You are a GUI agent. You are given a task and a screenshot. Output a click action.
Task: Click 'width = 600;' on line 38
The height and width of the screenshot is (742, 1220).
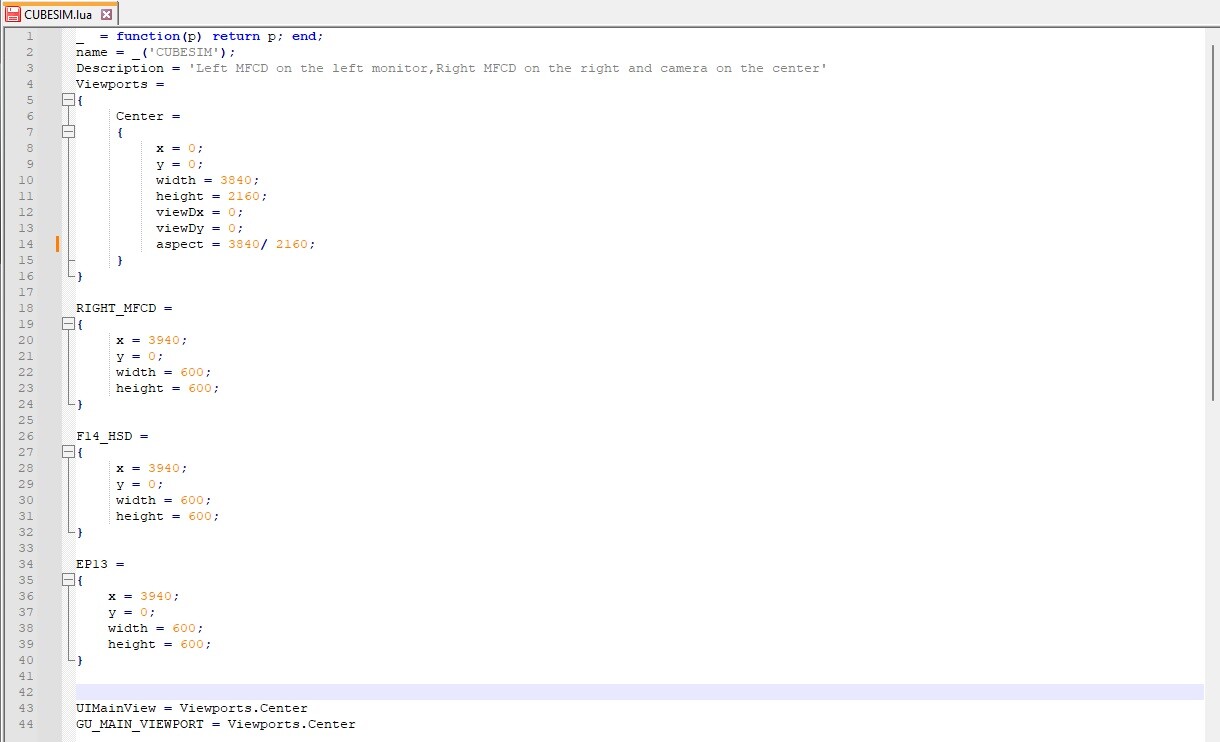[x=155, y=628]
